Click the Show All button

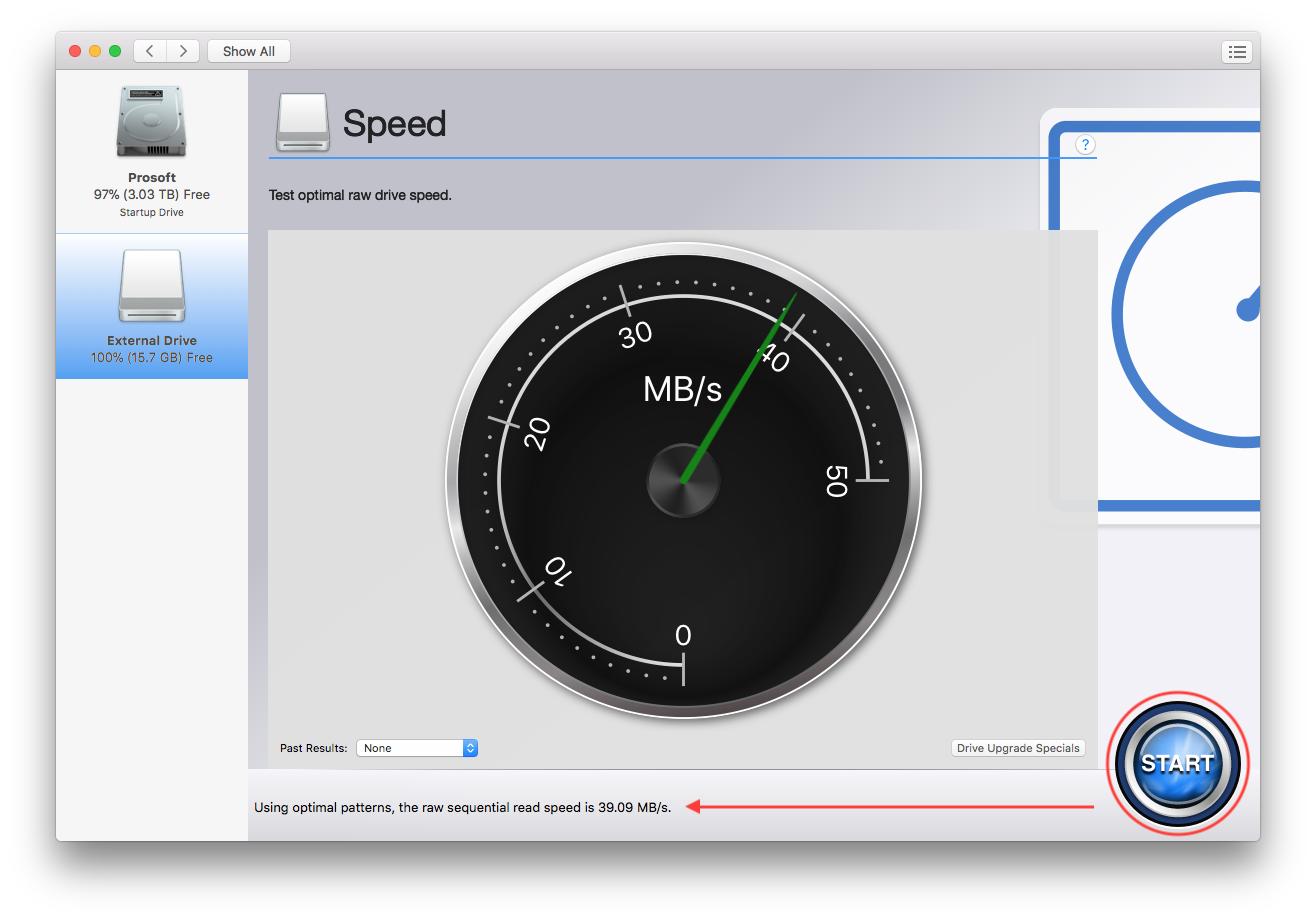[x=248, y=51]
